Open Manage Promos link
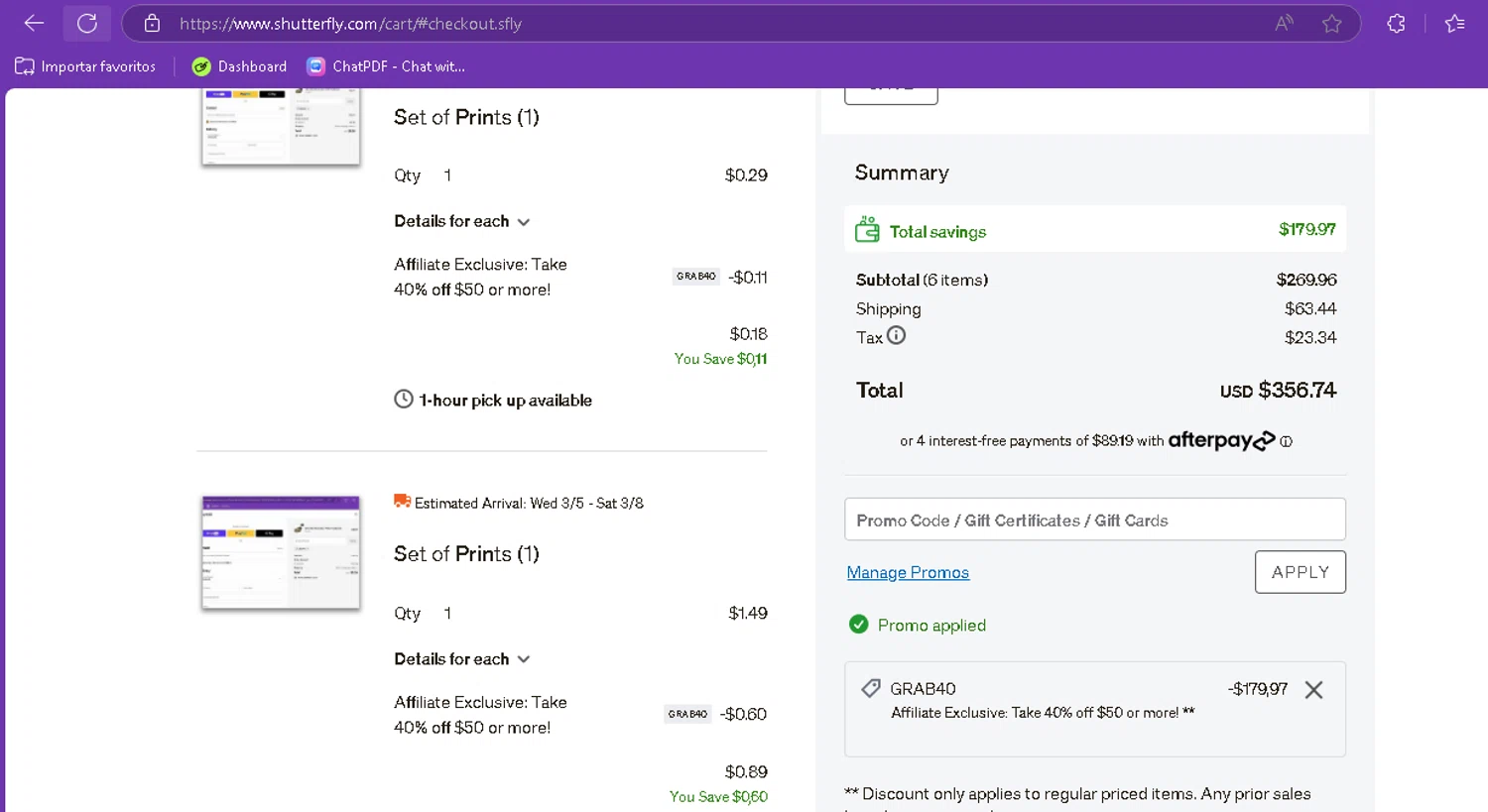Screen dimensions: 1488x812 908,572
